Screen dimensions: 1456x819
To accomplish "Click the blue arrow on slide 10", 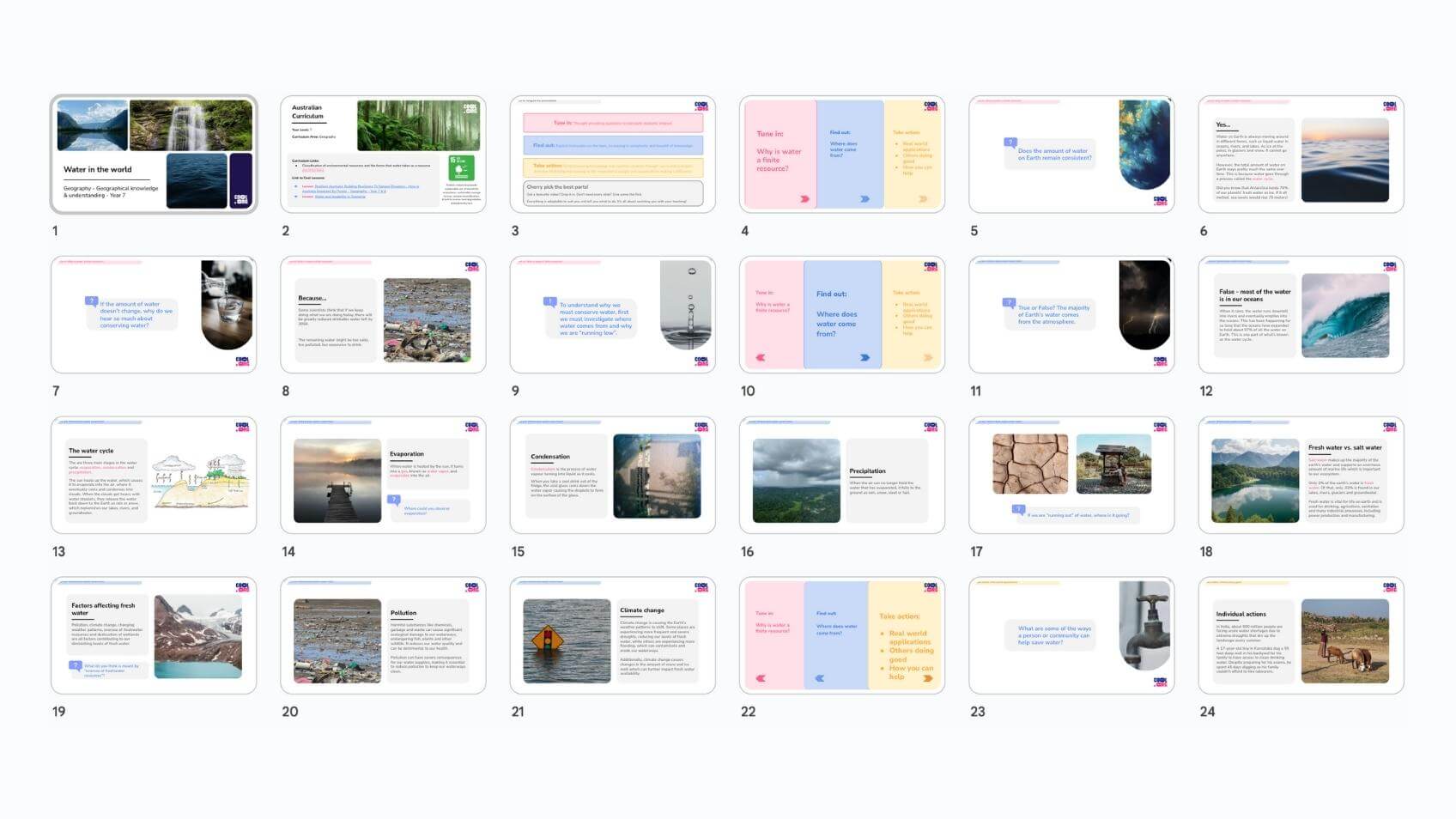I will click(864, 357).
